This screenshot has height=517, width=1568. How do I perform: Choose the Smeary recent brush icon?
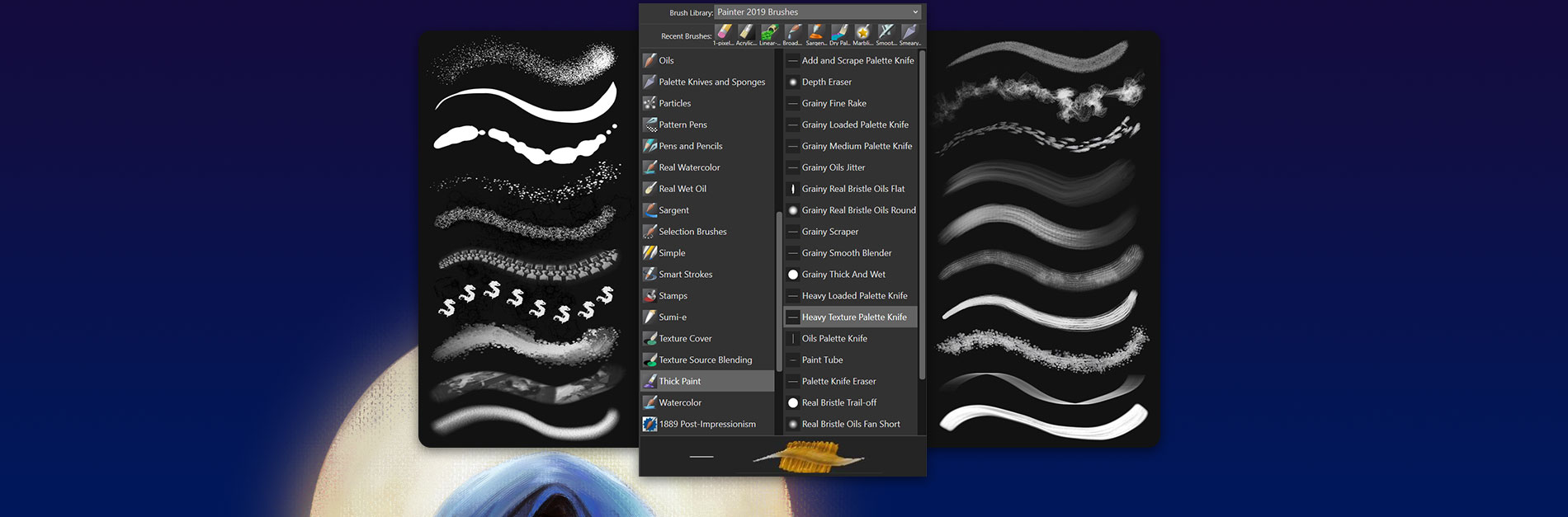(909, 33)
